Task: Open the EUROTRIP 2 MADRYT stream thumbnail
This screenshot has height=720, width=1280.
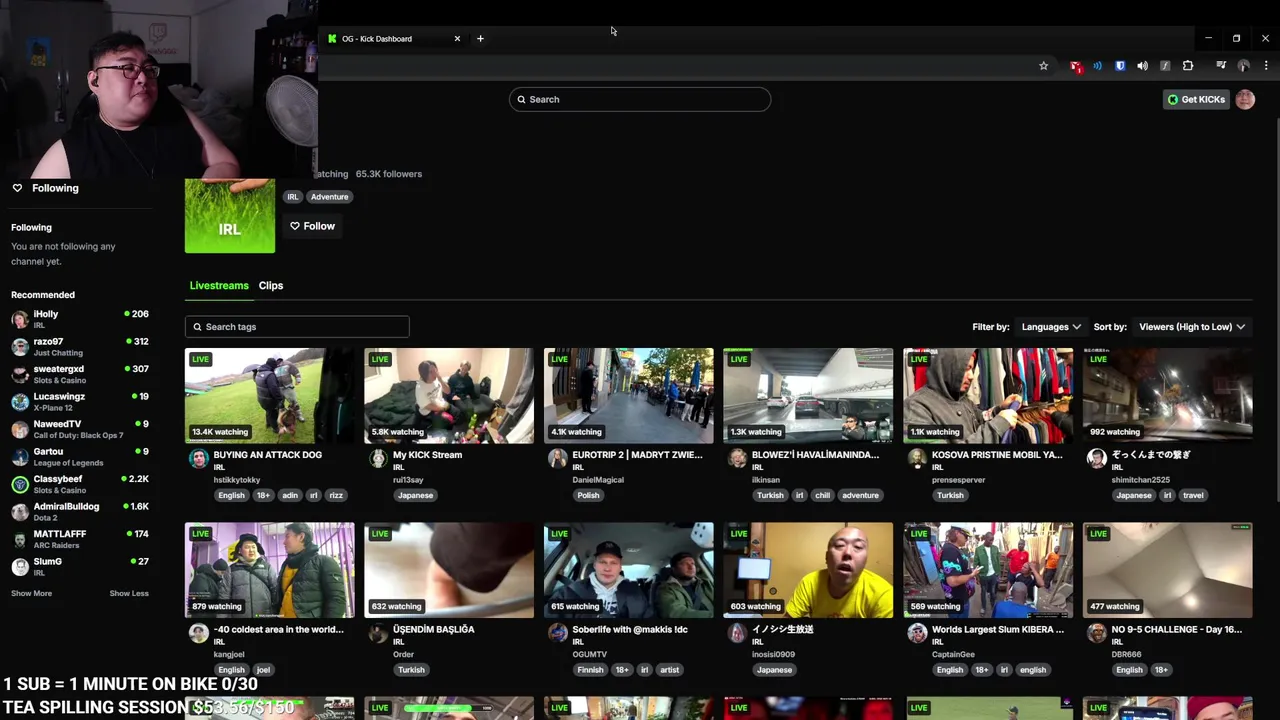Action: (x=629, y=396)
